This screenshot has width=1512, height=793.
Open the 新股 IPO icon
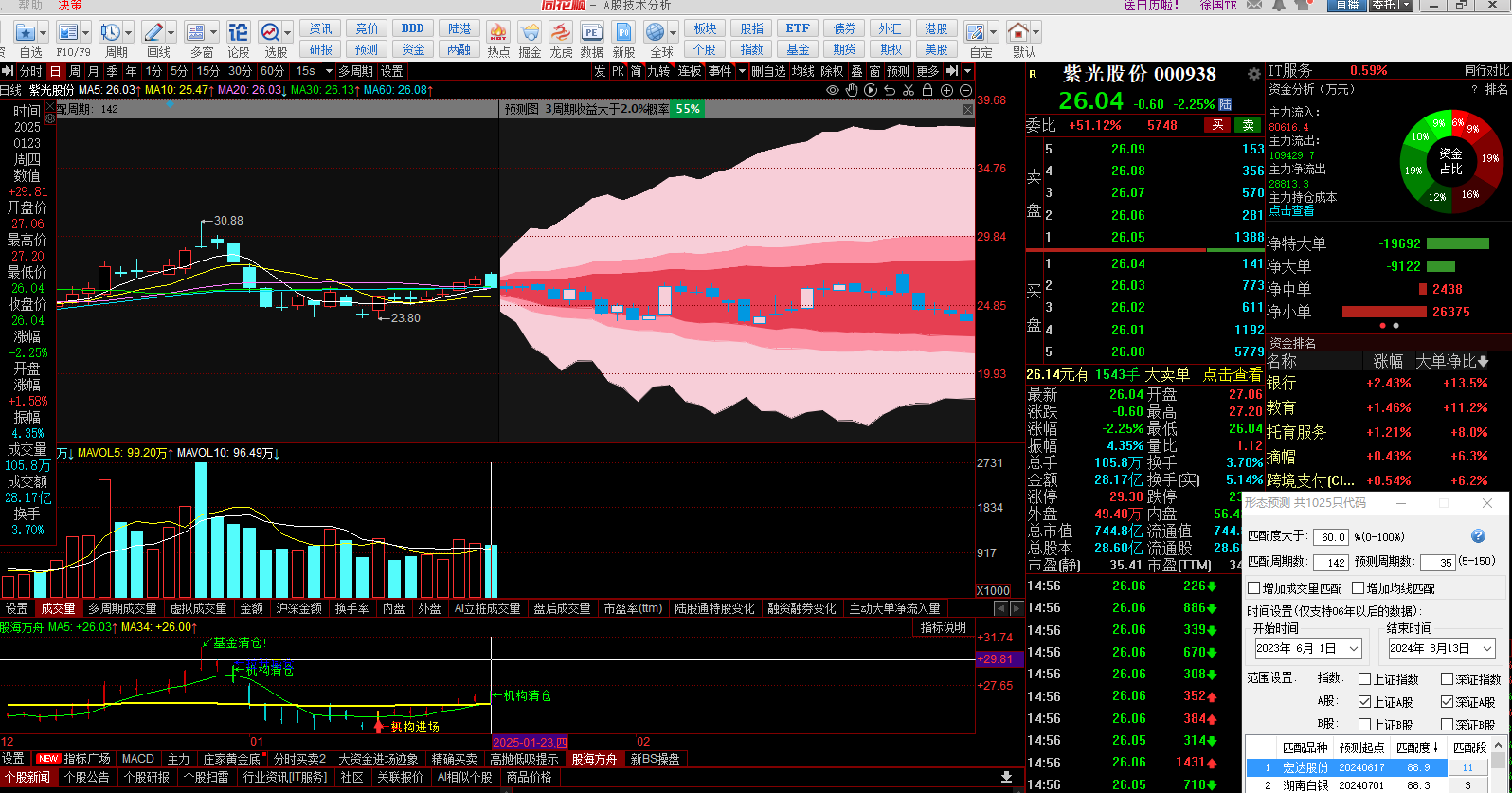pos(623,32)
